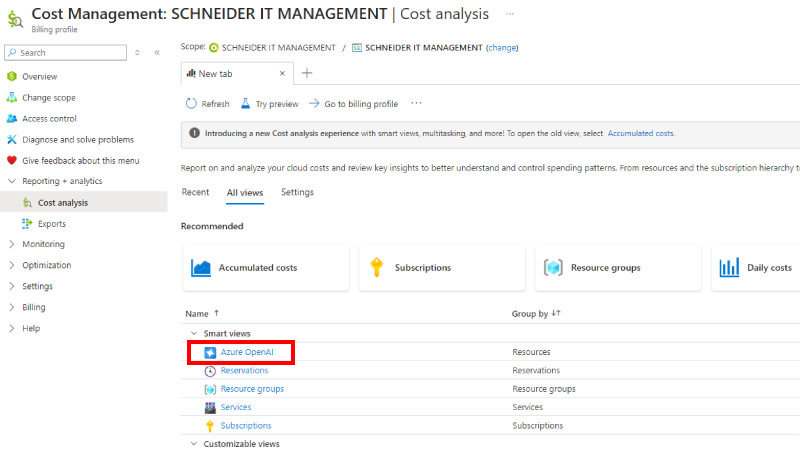
Task: Click the Subscriptions key card
Action: 441,268
